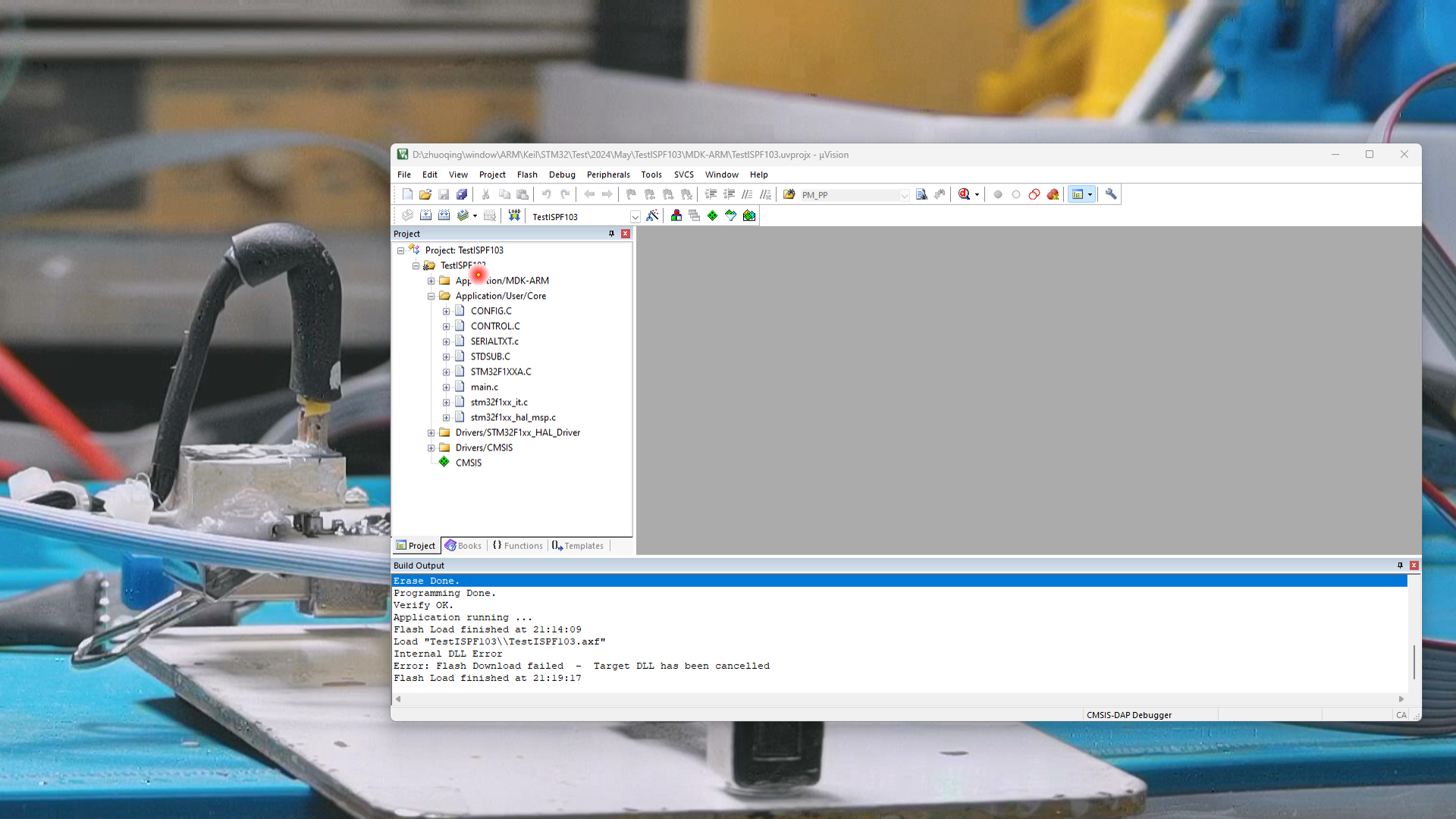Click the Manage Project Items blocks icon

pos(676,216)
